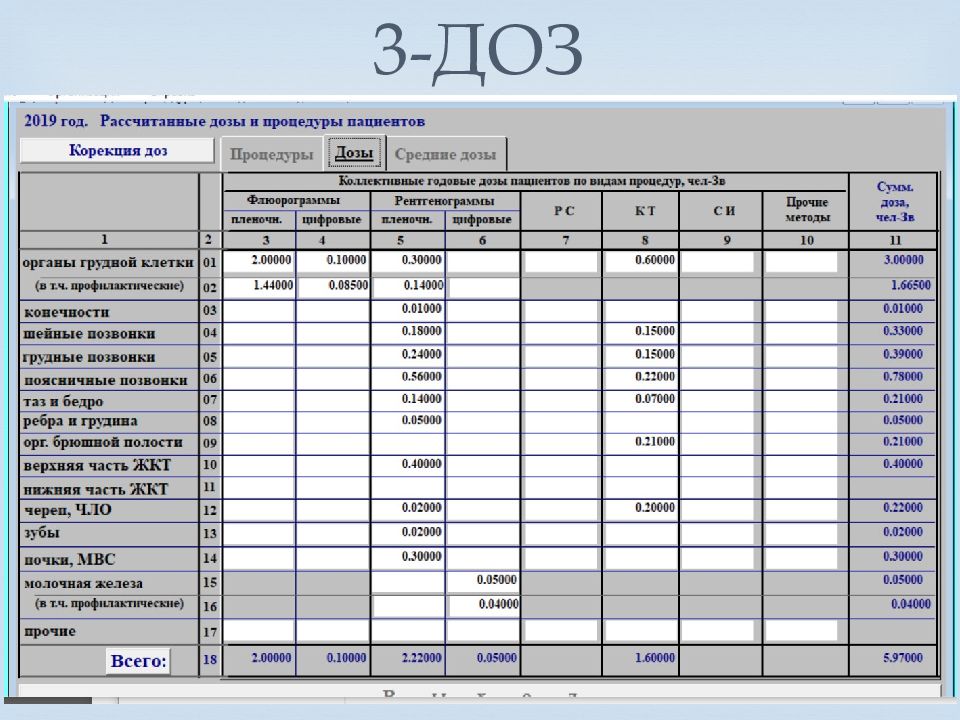Select the Дозы tab

pyautogui.click(x=355, y=153)
